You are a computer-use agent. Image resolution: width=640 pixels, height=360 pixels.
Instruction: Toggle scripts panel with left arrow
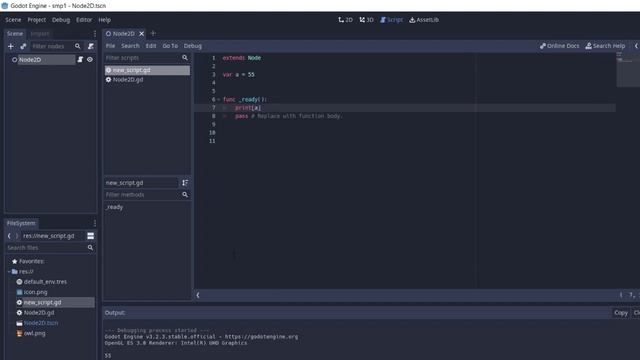[198, 295]
